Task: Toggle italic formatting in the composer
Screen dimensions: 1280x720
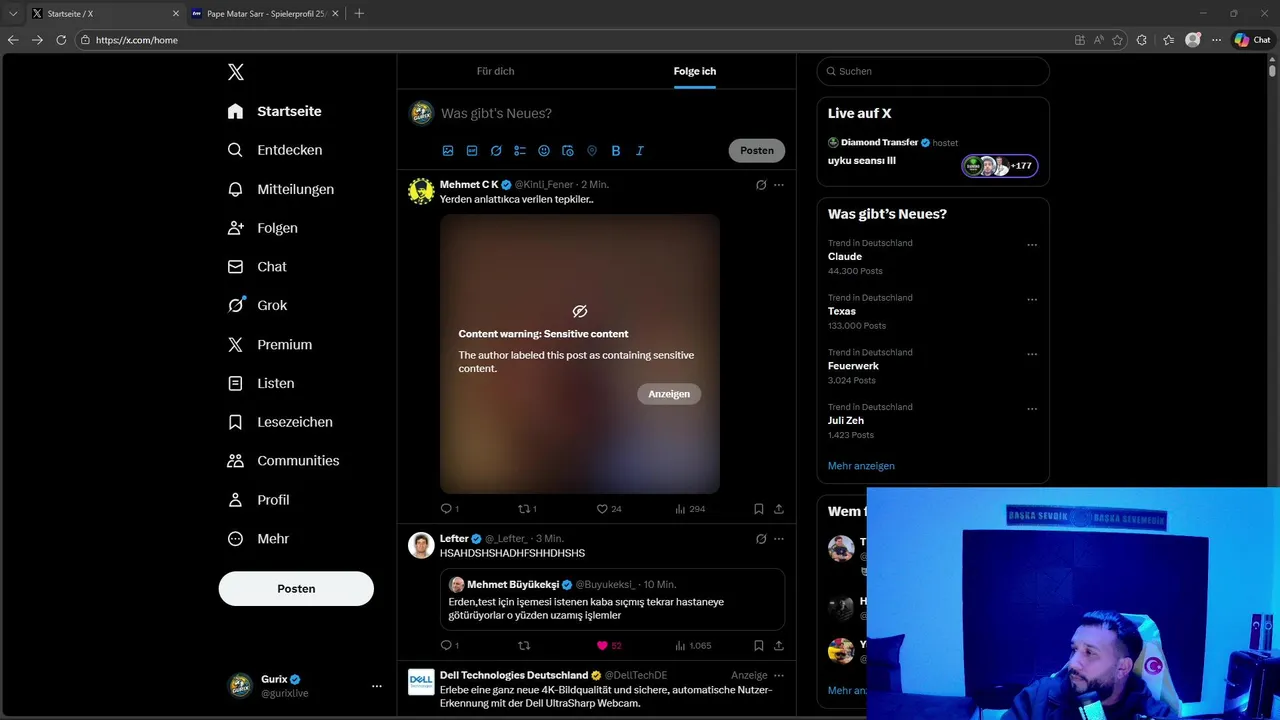Action: [x=640, y=151]
